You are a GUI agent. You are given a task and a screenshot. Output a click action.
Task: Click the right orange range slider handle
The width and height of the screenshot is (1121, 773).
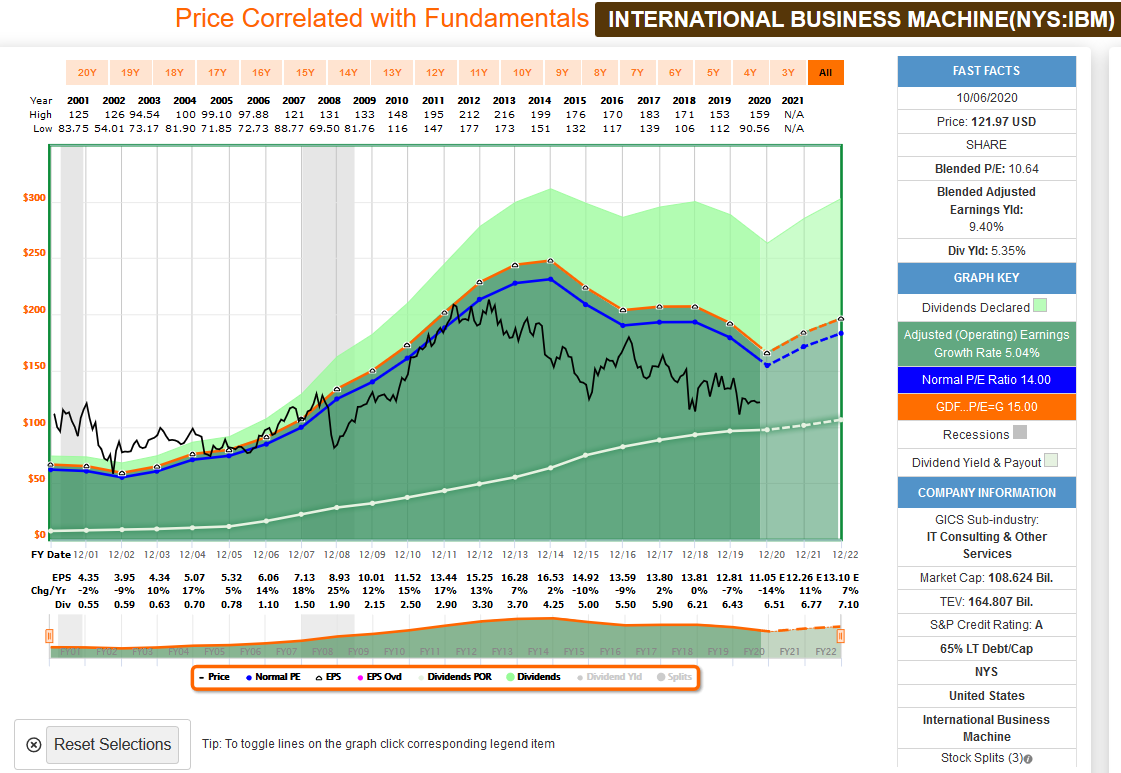click(841, 636)
